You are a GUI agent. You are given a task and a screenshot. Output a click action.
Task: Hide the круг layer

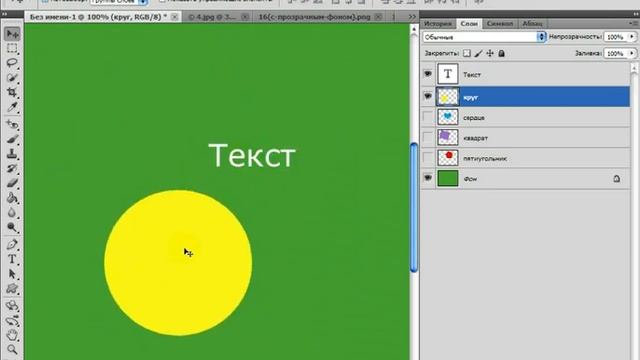pos(428,96)
